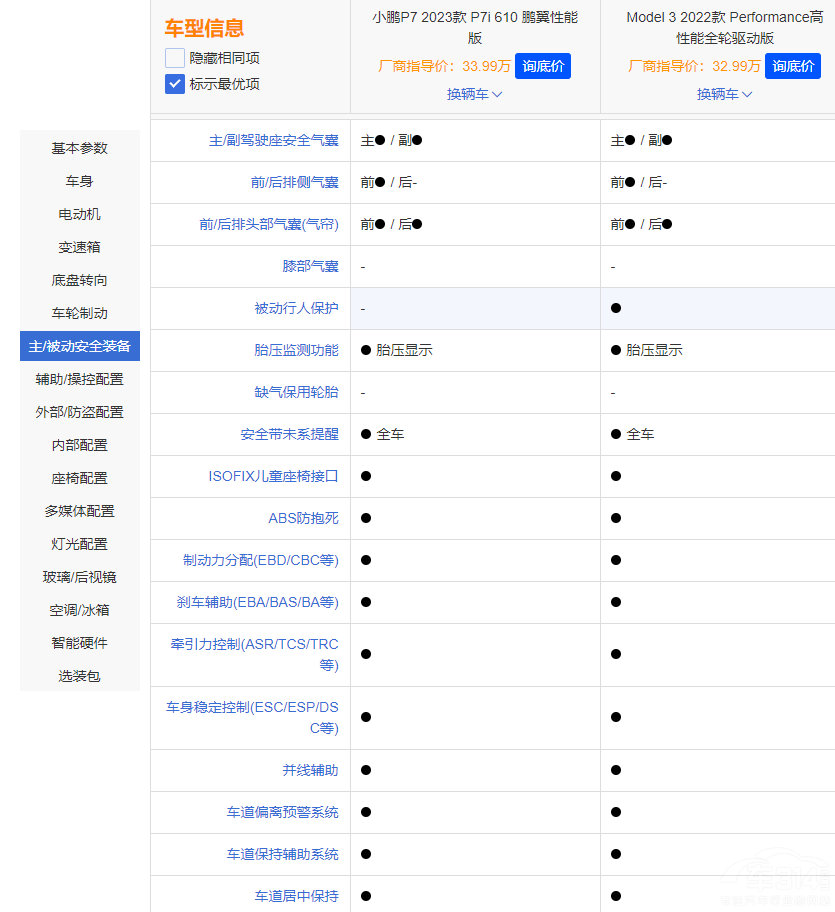This screenshot has height=912, width=835.
Task: Switch to the 基本参数 section
Action: coord(79,148)
